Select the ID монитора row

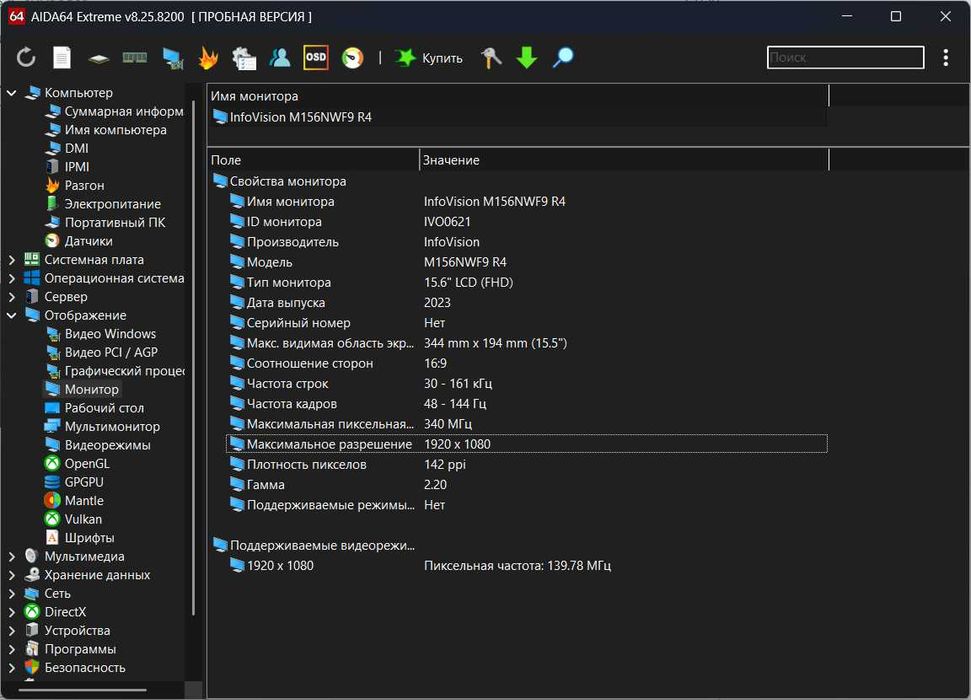point(527,222)
